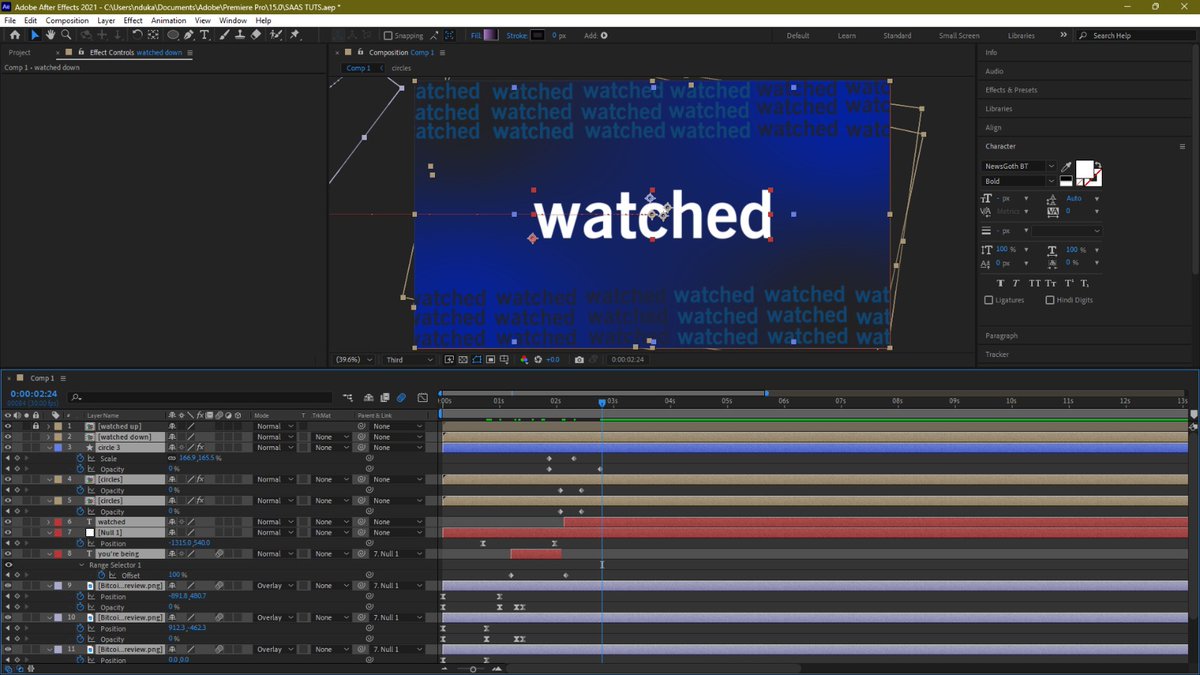1200x675 pixels.
Task: Switch to the Small Screen workspace
Action: [959, 35]
